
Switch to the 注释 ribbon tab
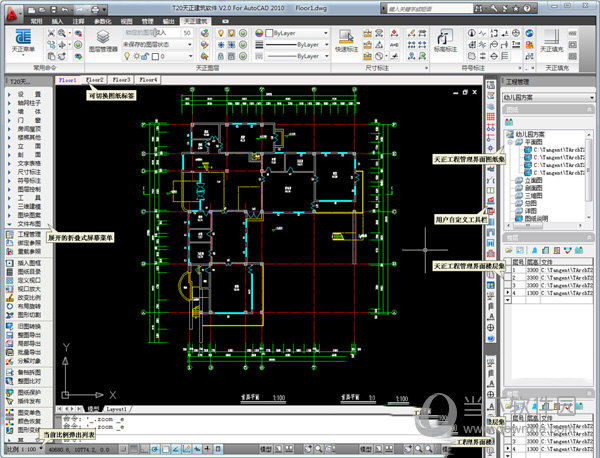pos(78,21)
